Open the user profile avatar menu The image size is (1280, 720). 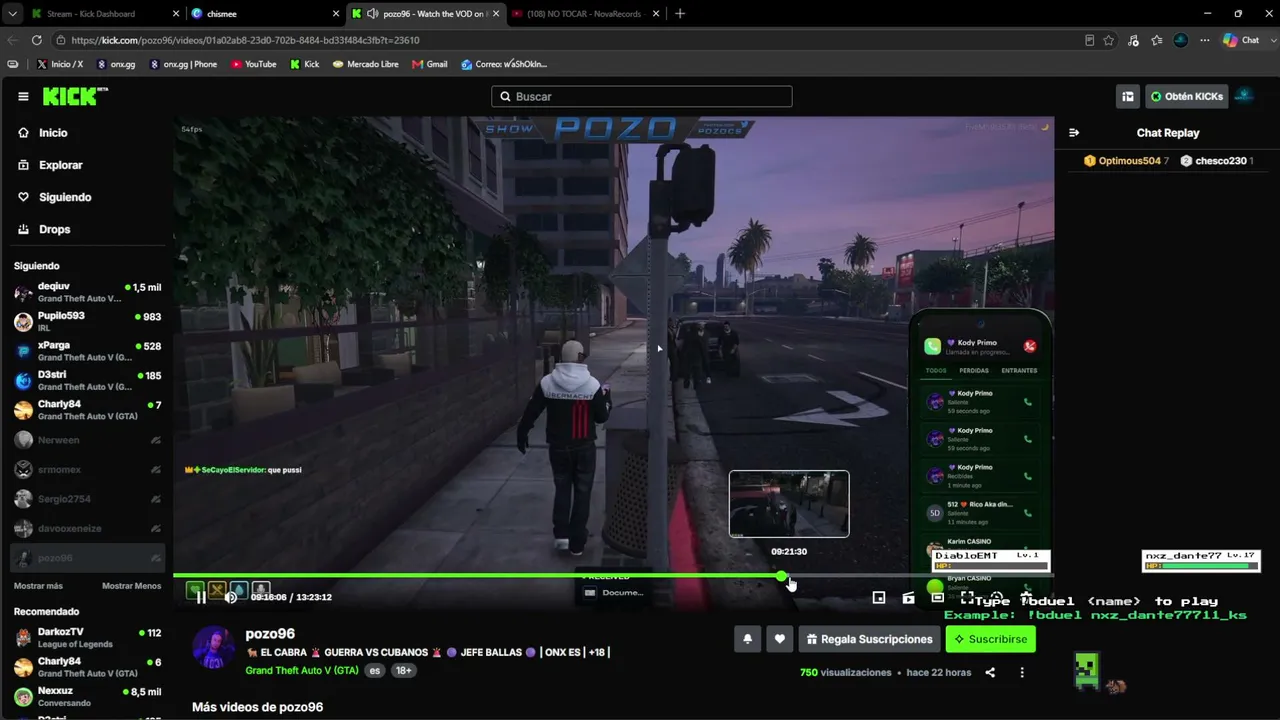pyautogui.click(x=1244, y=96)
